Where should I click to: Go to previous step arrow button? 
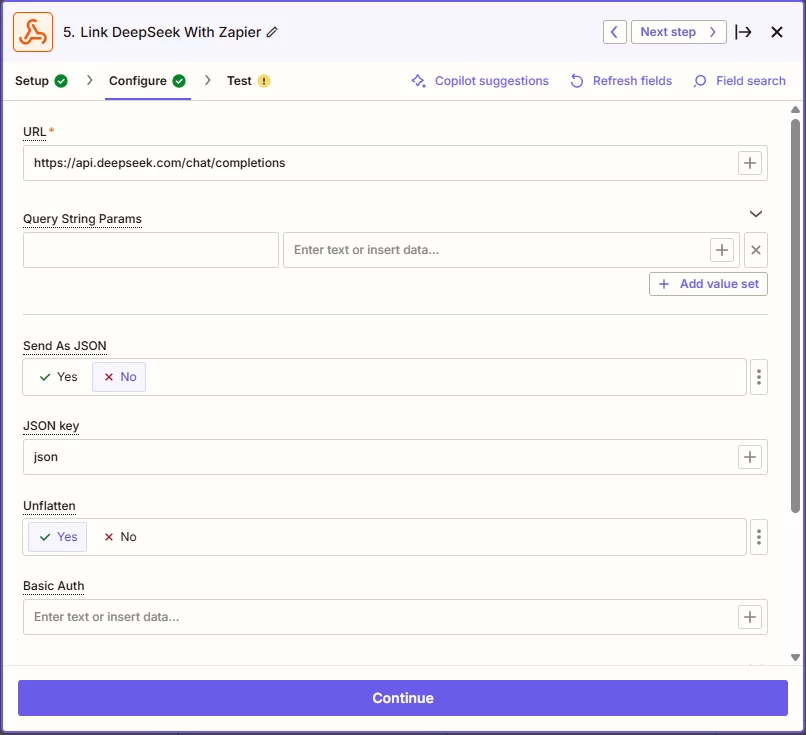click(614, 32)
